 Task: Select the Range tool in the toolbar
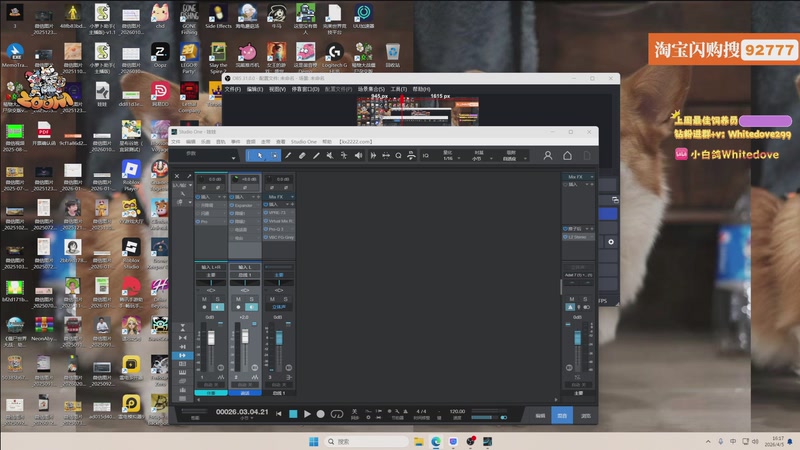[274, 155]
